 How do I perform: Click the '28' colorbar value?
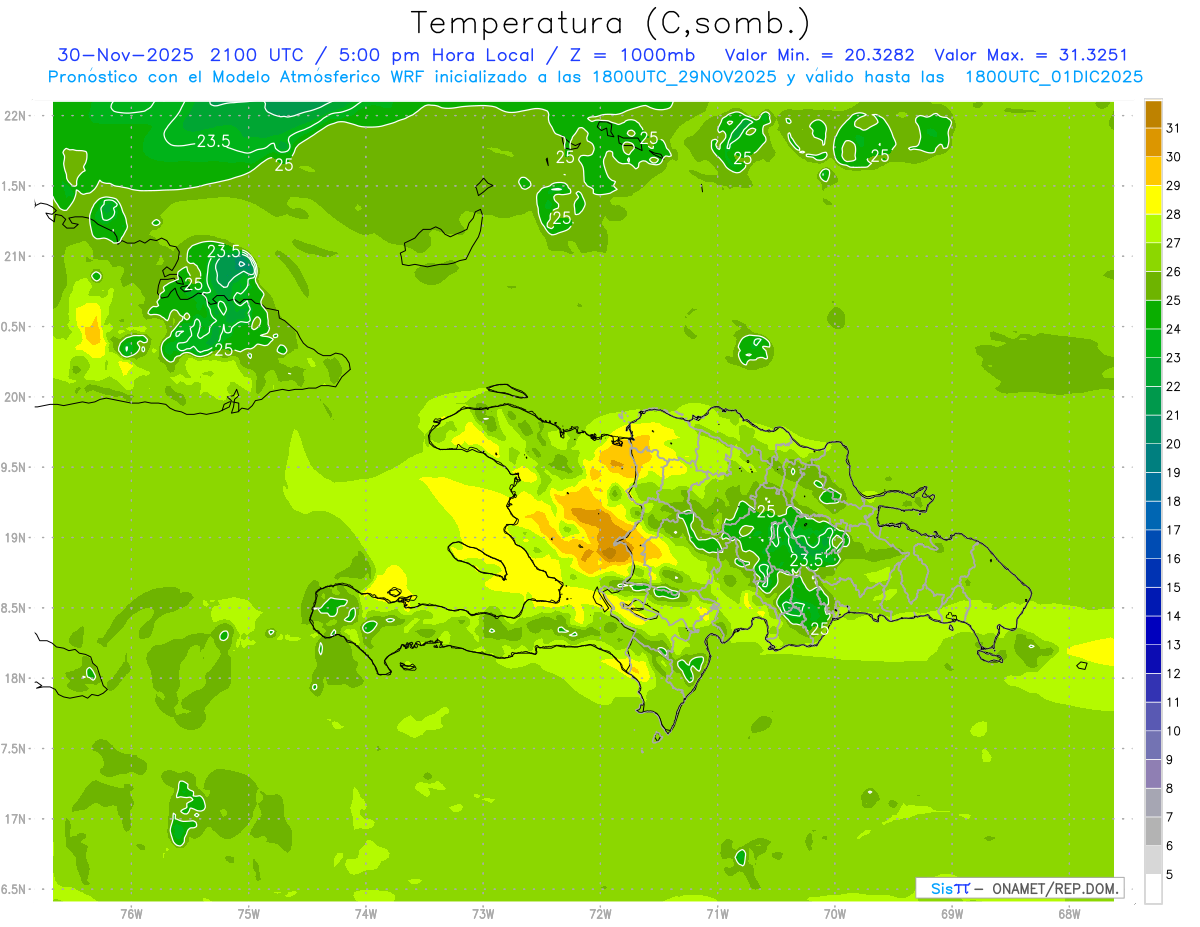pos(1174,214)
